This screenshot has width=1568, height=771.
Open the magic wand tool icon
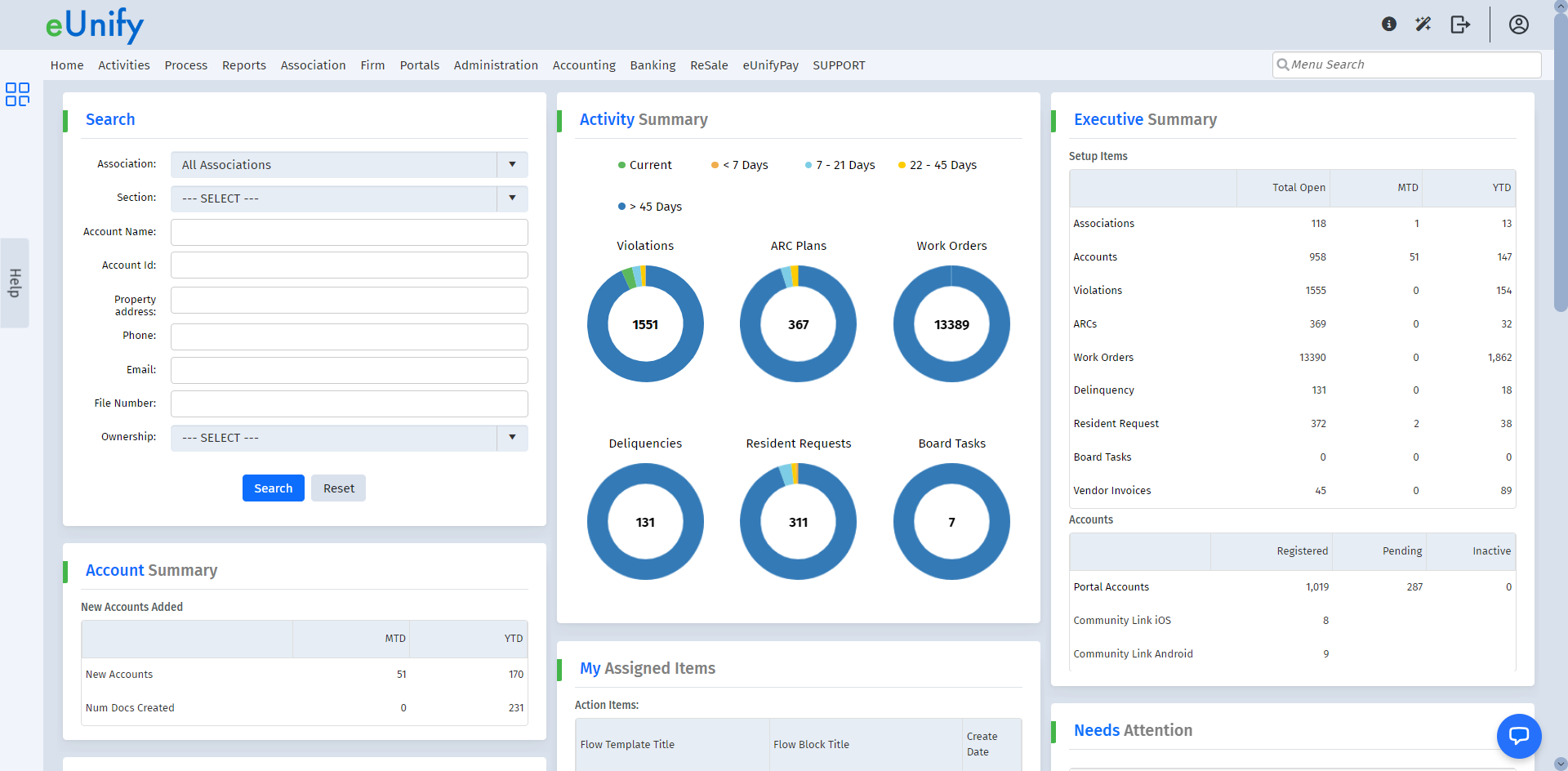click(1423, 25)
